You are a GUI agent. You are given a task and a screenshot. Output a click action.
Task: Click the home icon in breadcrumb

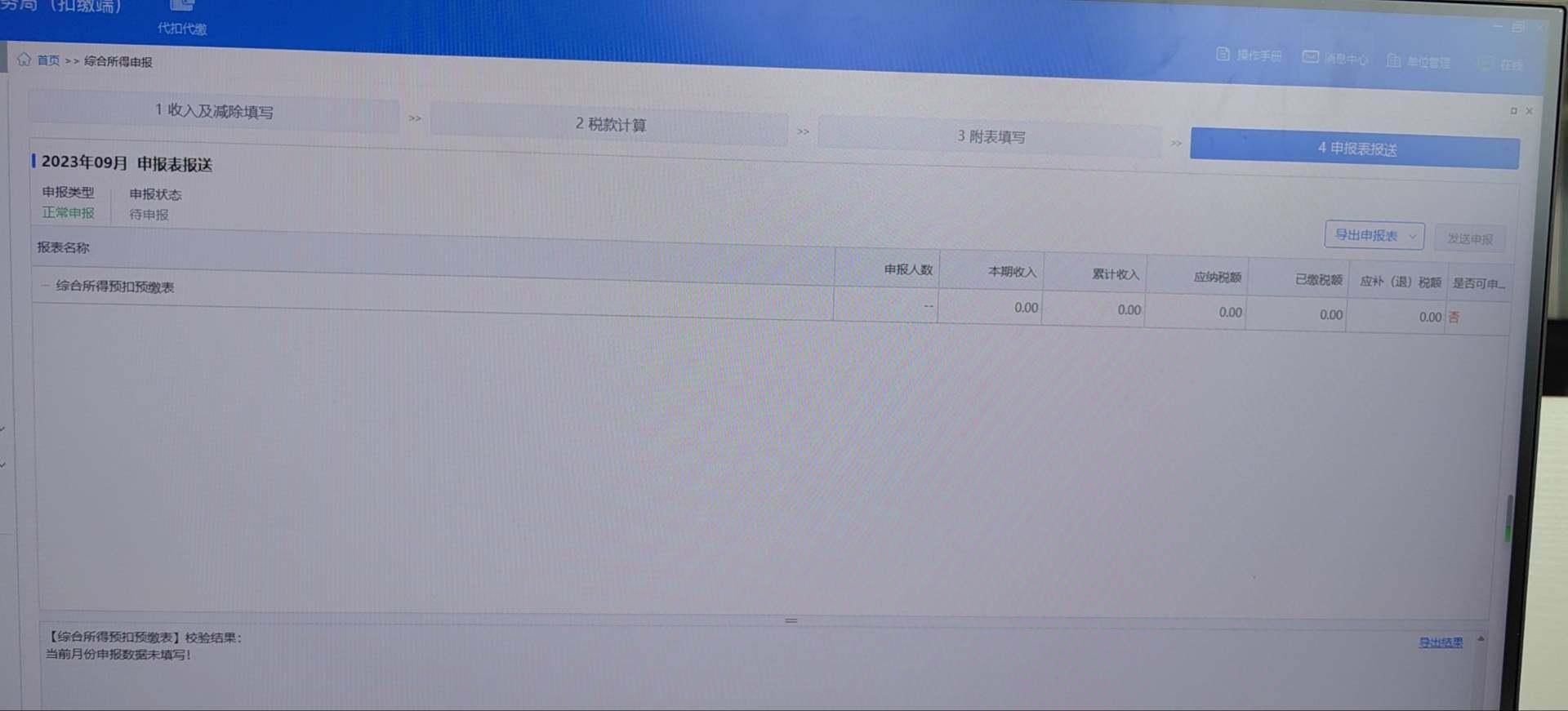tap(24, 59)
